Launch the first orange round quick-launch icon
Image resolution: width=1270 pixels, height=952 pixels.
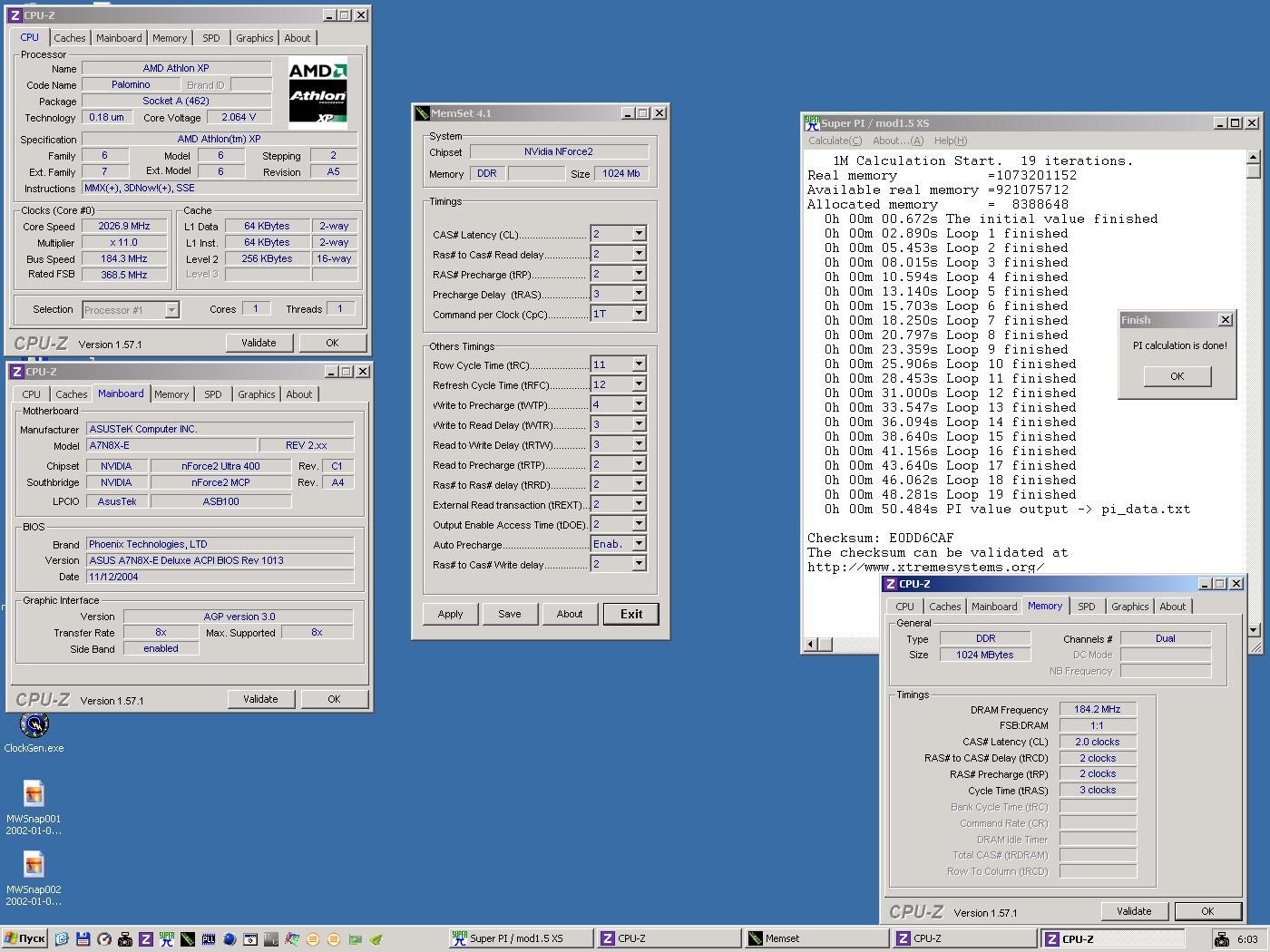click(x=313, y=939)
